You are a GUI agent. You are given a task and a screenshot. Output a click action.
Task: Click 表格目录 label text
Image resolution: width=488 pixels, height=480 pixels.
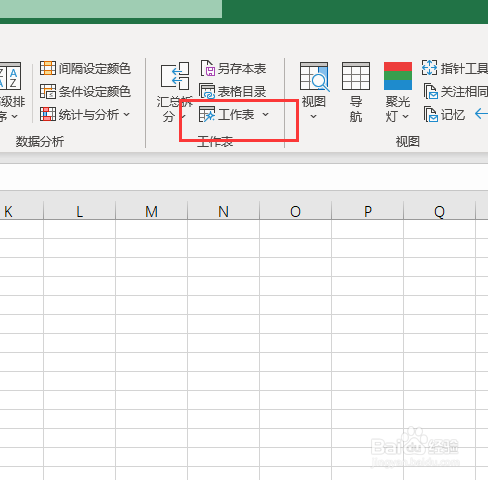(x=242, y=92)
